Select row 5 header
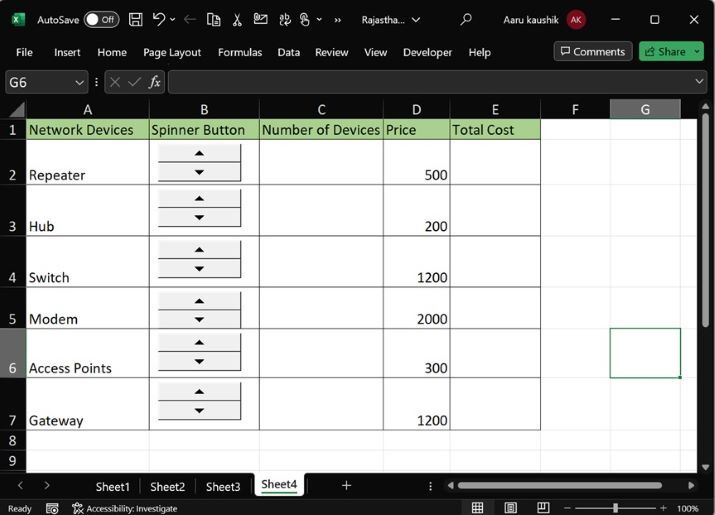The width and height of the screenshot is (715, 515). tap(13, 308)
